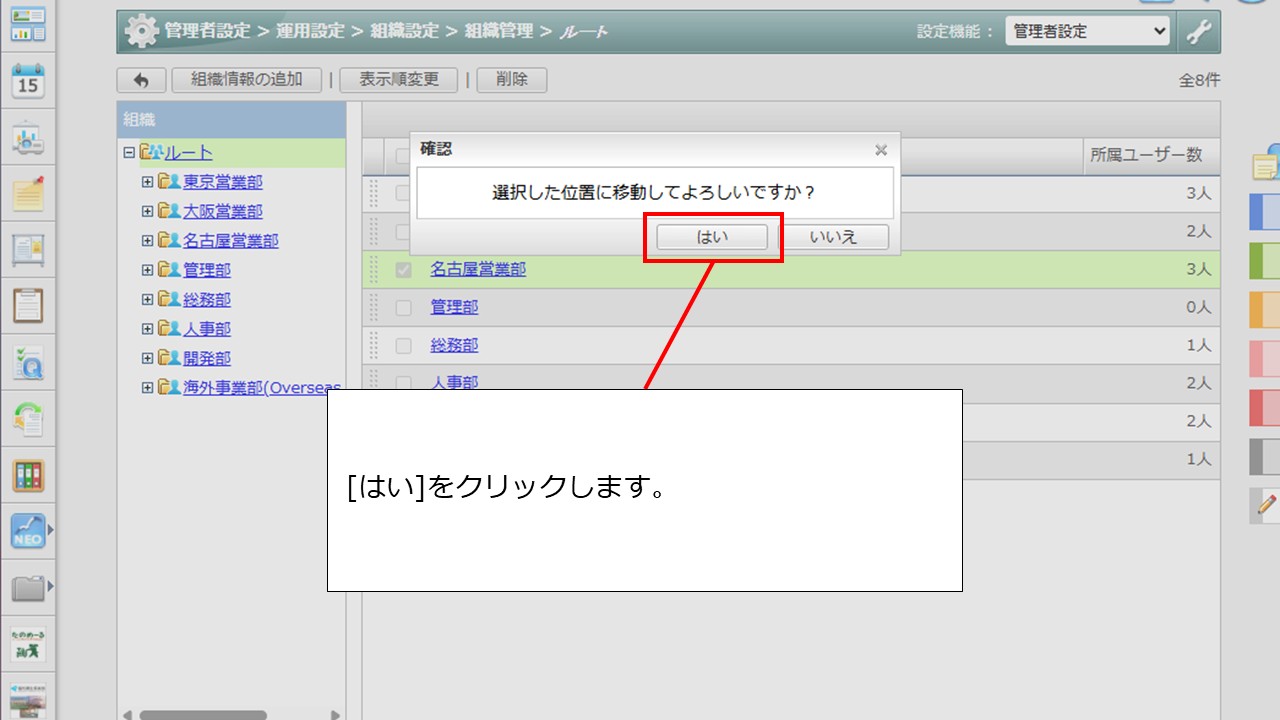Click the 組織 header of tree panel
The width and height of the screenshot is (1280, 720).
tap(232, 120)
